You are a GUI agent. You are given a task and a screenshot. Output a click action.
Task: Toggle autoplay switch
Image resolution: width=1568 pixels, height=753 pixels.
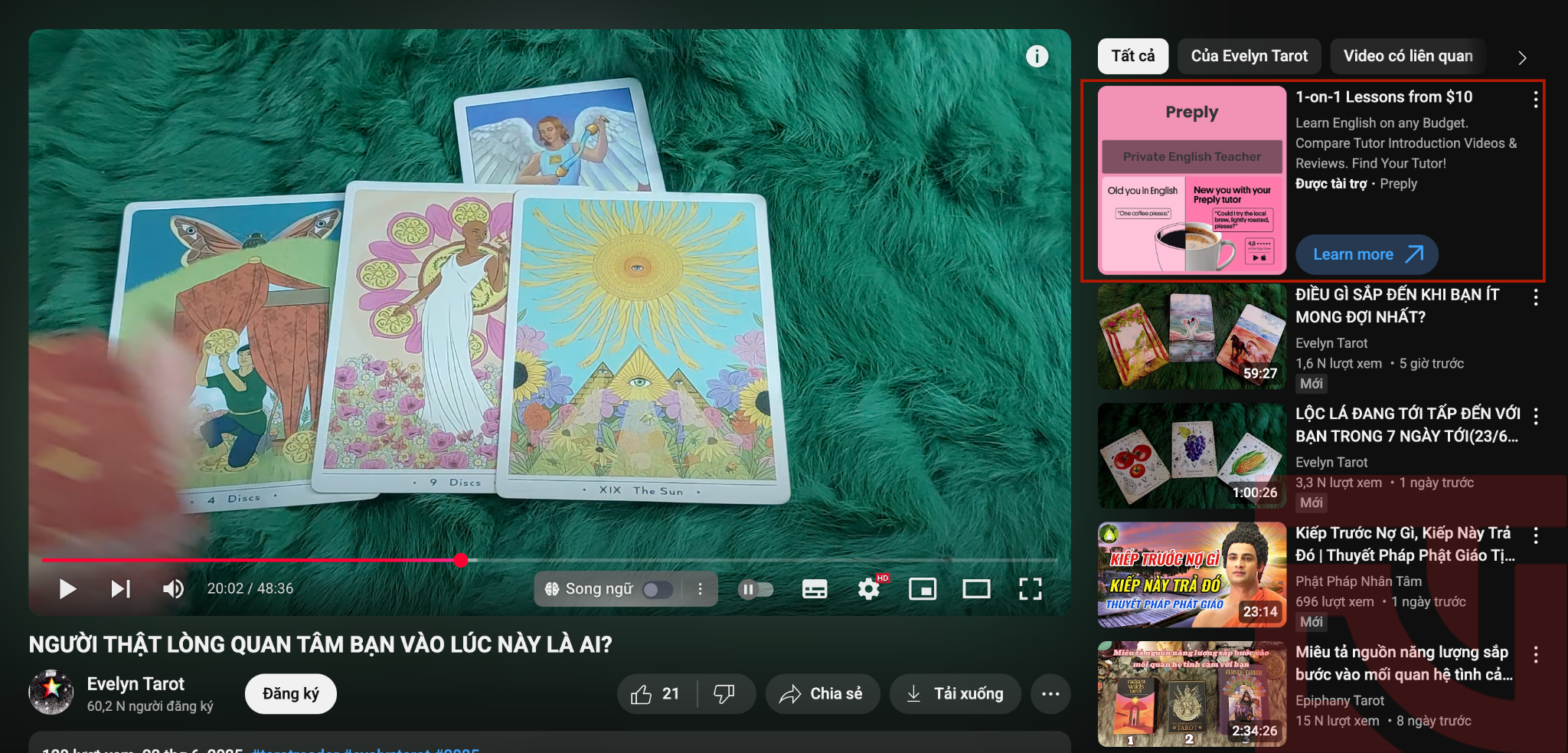click(x=756, y=589)
